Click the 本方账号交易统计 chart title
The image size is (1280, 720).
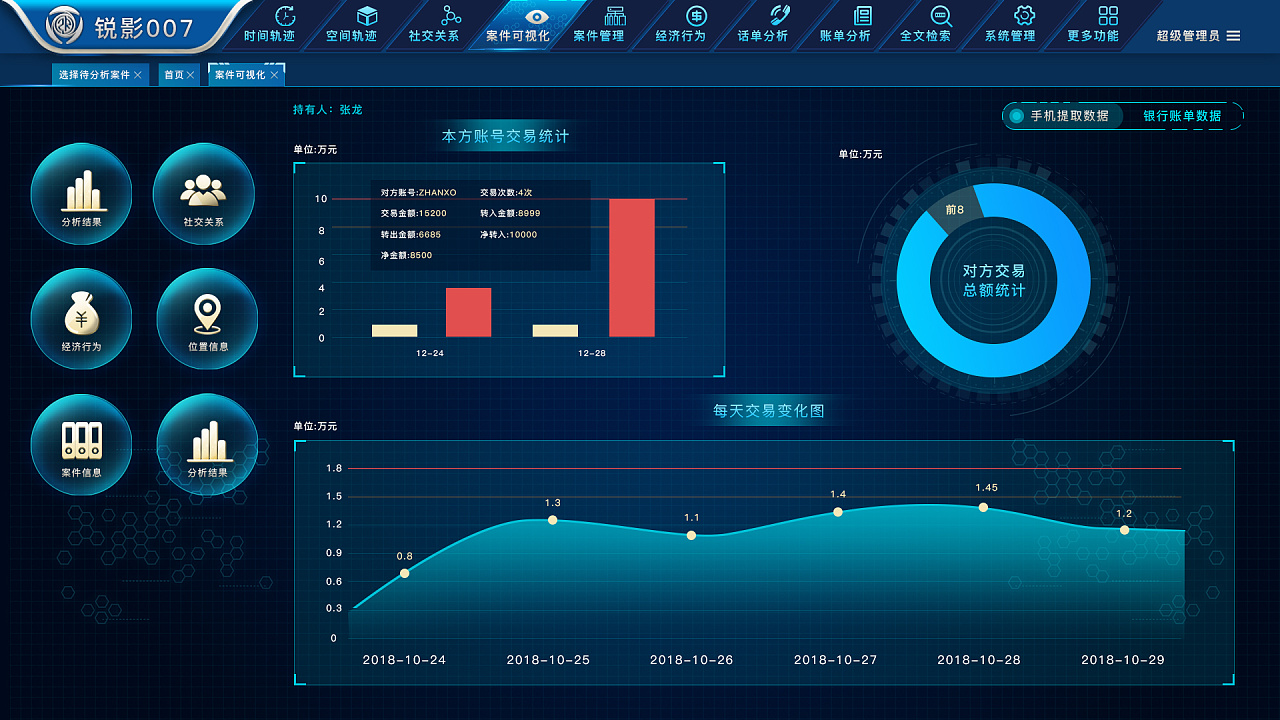(506, 136)
